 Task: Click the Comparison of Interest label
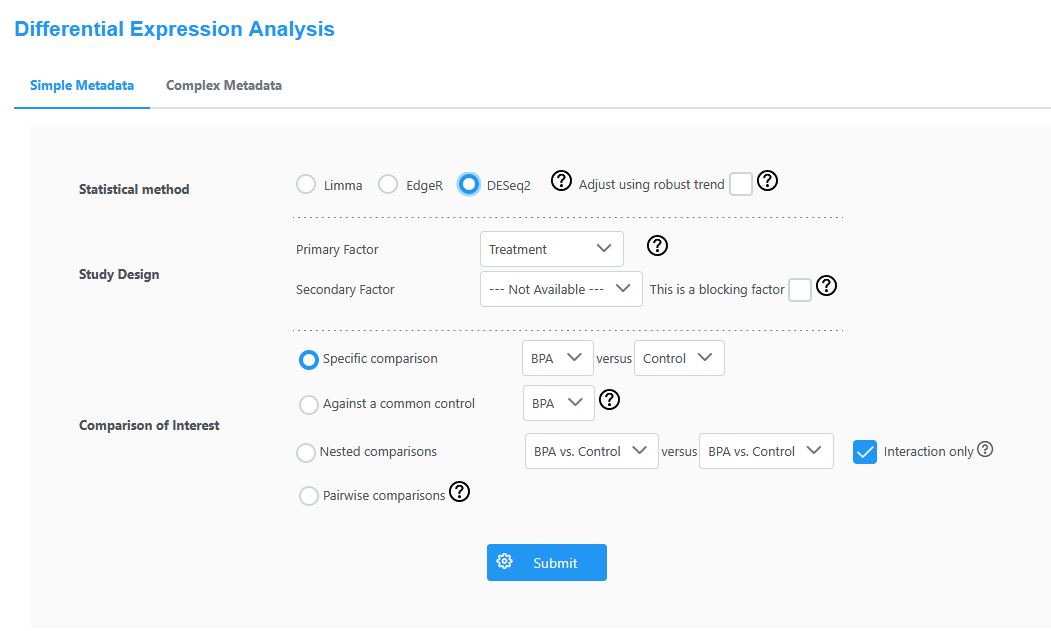point(149,425)
